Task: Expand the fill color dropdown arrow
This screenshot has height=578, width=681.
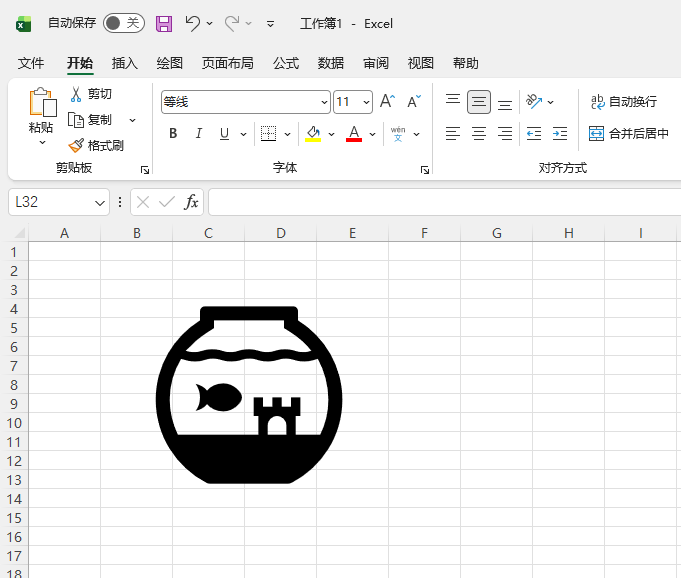Action: click(x=332, y=134)
